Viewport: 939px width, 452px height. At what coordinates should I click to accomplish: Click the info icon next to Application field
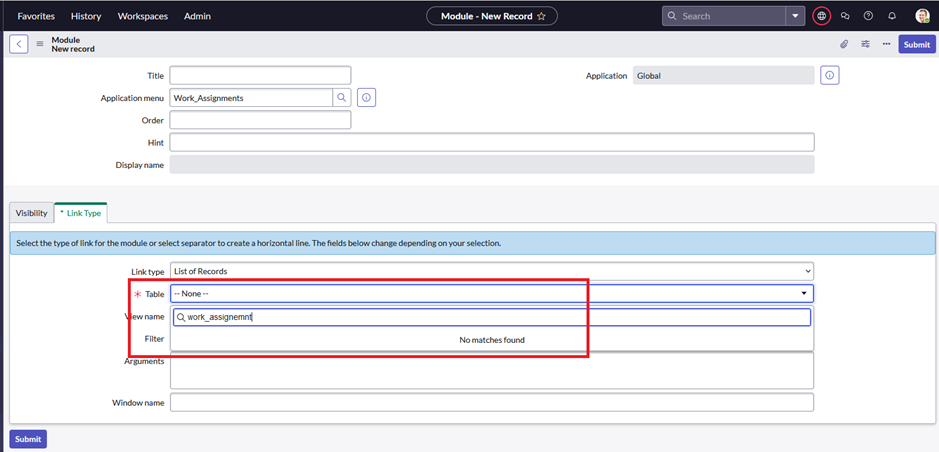point(829,75)
